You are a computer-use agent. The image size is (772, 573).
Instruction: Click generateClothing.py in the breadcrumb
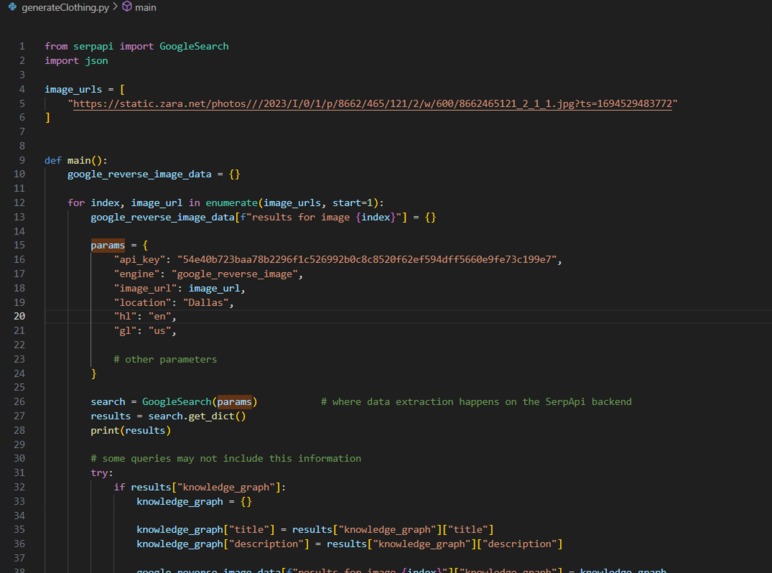coord(65,7)
